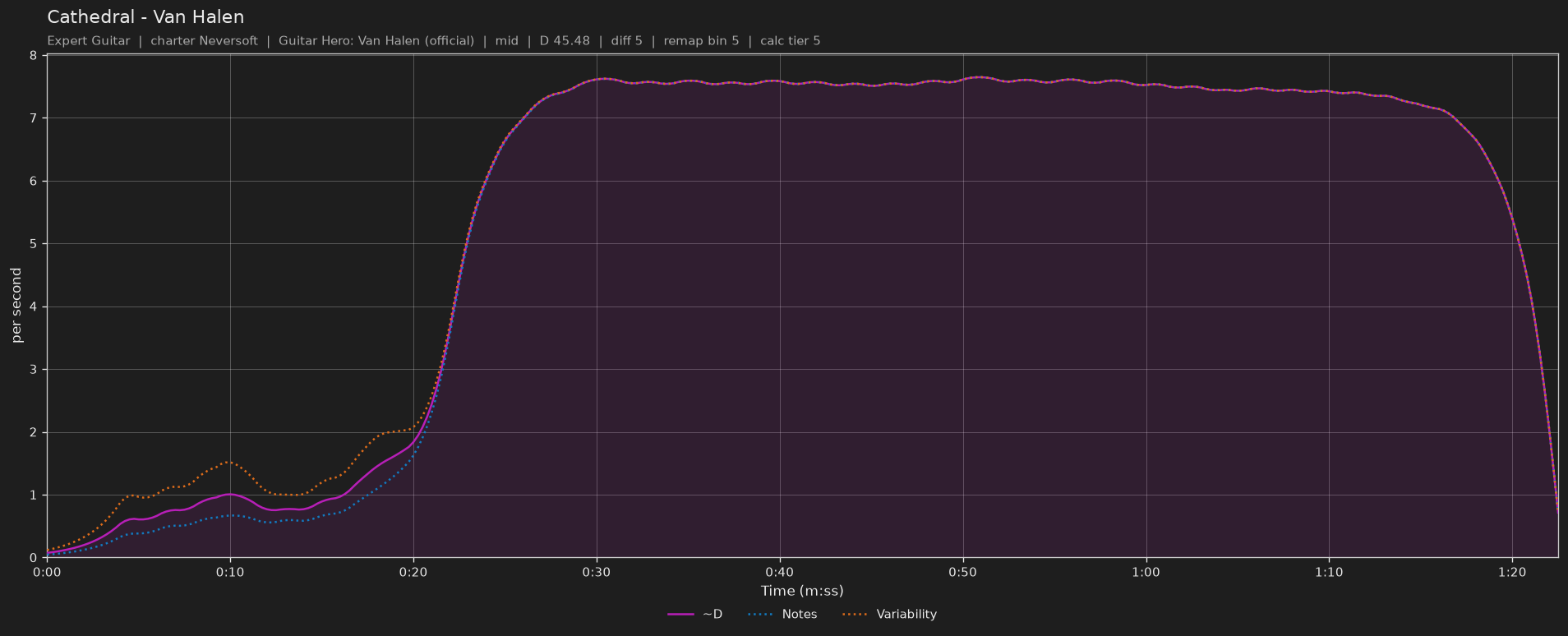Click the y-axis tick label 4
Screen dimensions: 1568x636
click(34, 307)
